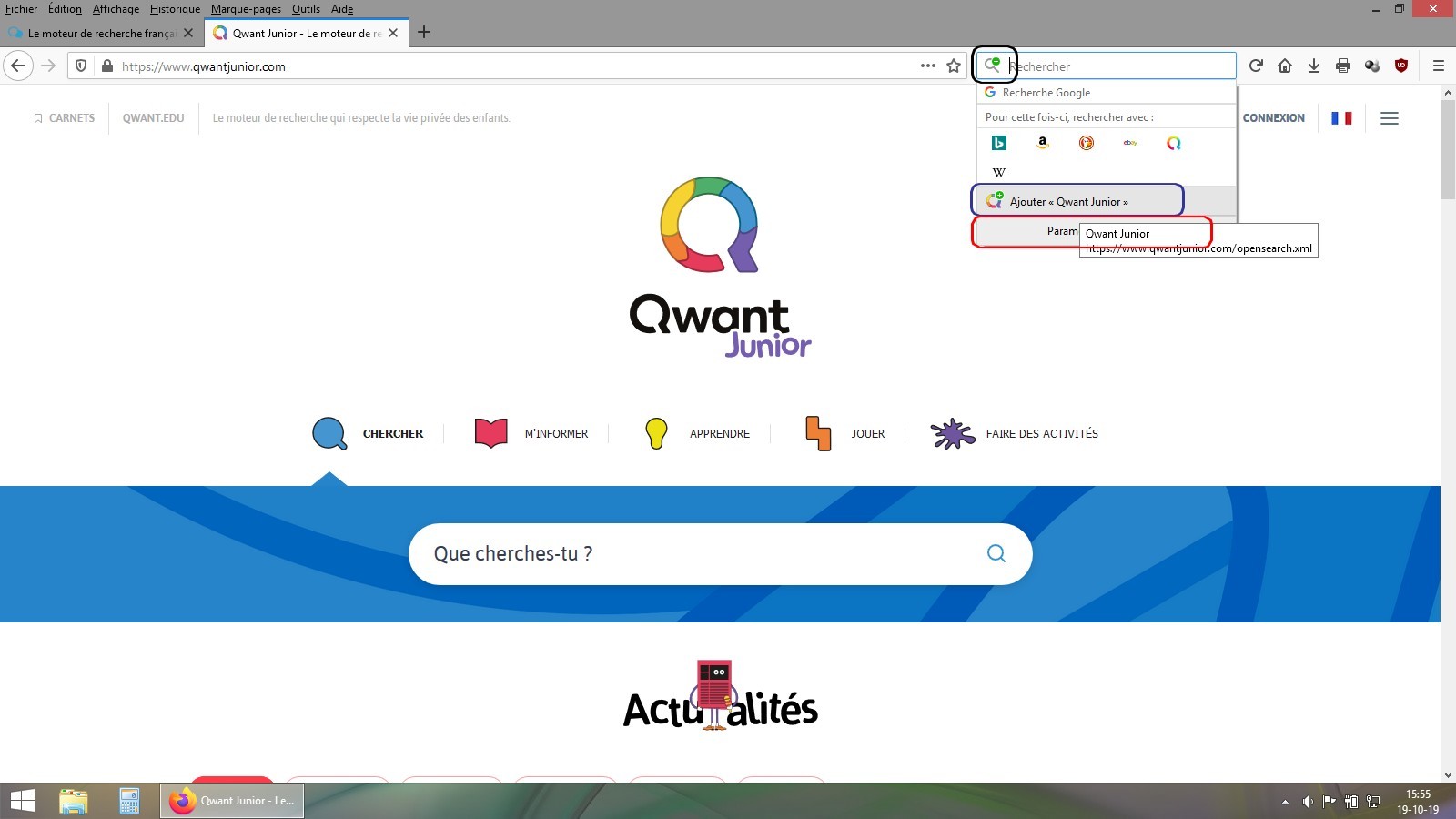Click the search engine magnifier icon
This screenshot has width=1456, height=819.
[993, 65]
